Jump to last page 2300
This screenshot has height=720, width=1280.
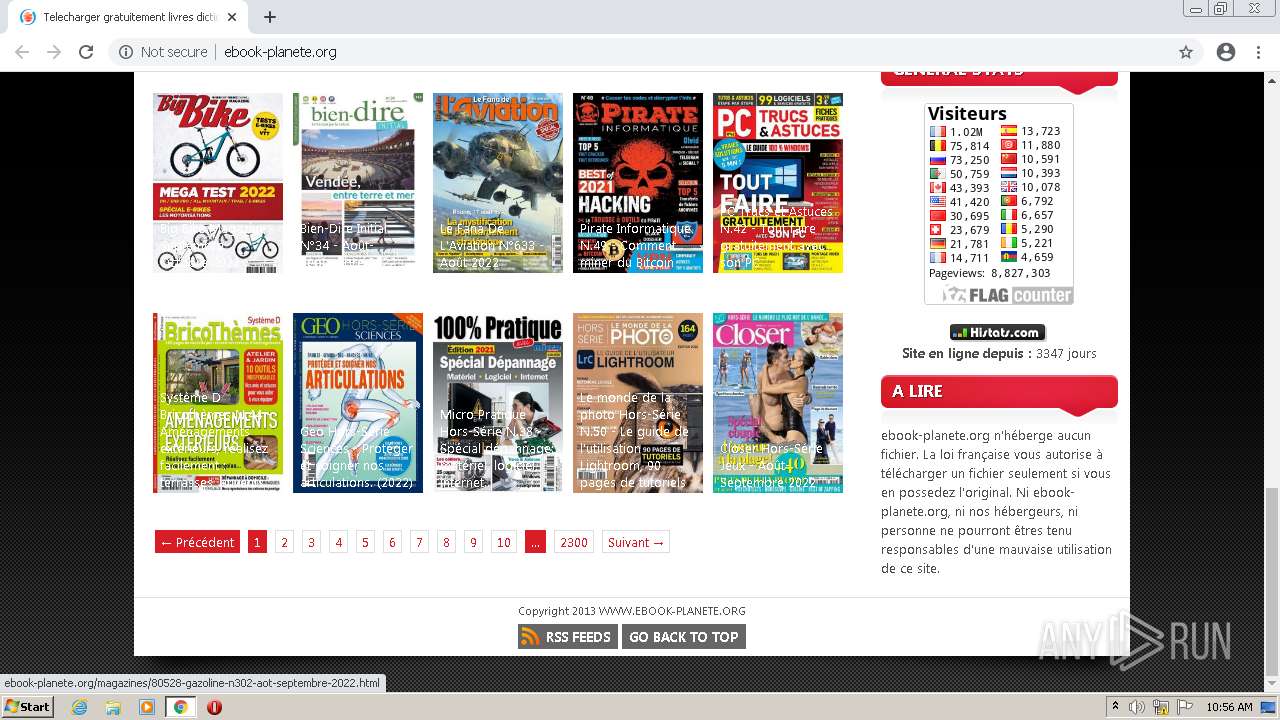pyautogui.click(x=574, y=542)
